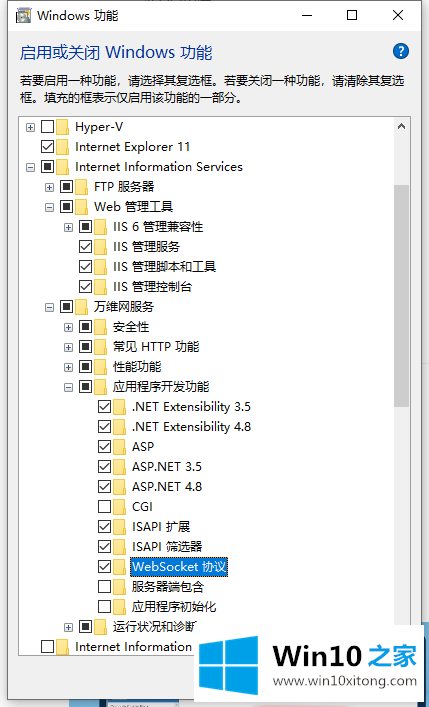Uncheck the IIS 管理脚本和工具 checkbox
This screenshot has height=707, width=429.
pos(85,266)
